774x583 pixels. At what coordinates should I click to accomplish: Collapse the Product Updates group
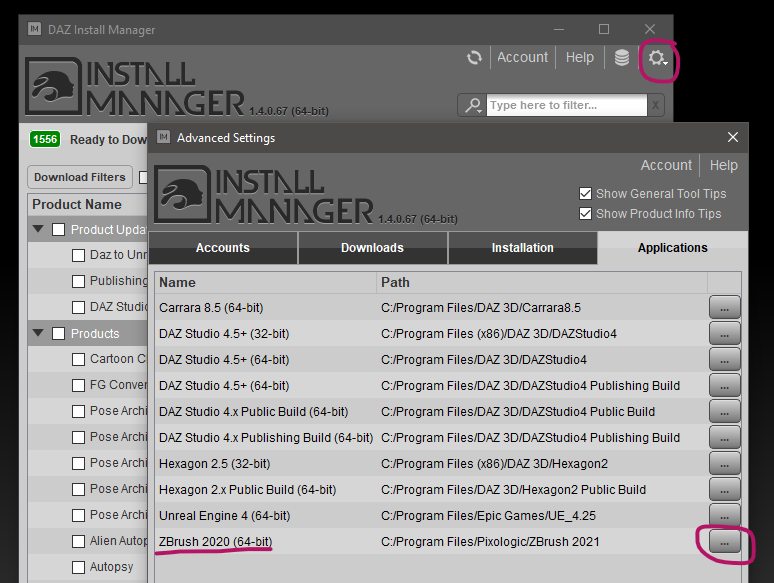click(x=38, y=229)
